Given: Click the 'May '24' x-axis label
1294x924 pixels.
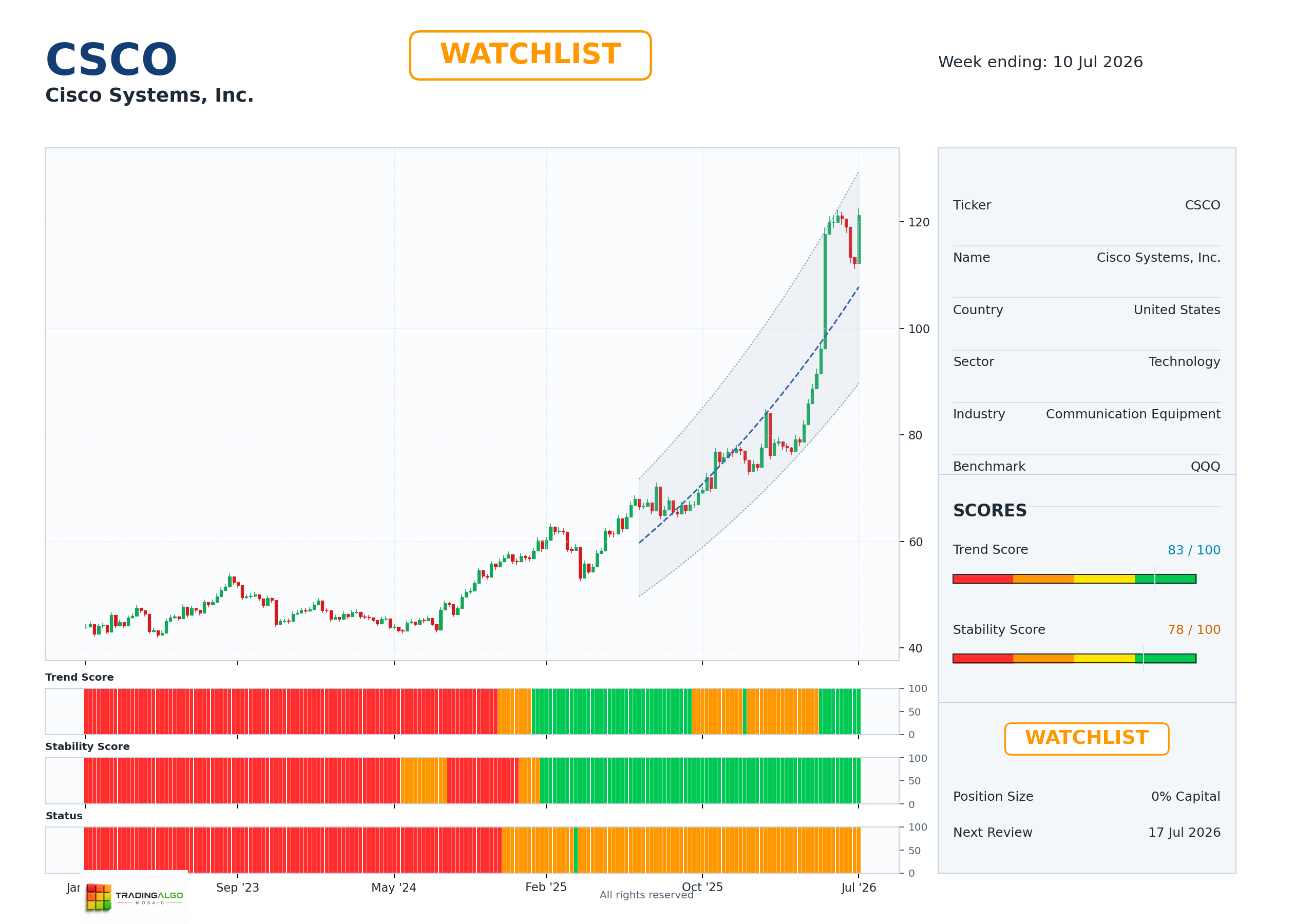Looking at the screenshot, I should tap(394, 888).
